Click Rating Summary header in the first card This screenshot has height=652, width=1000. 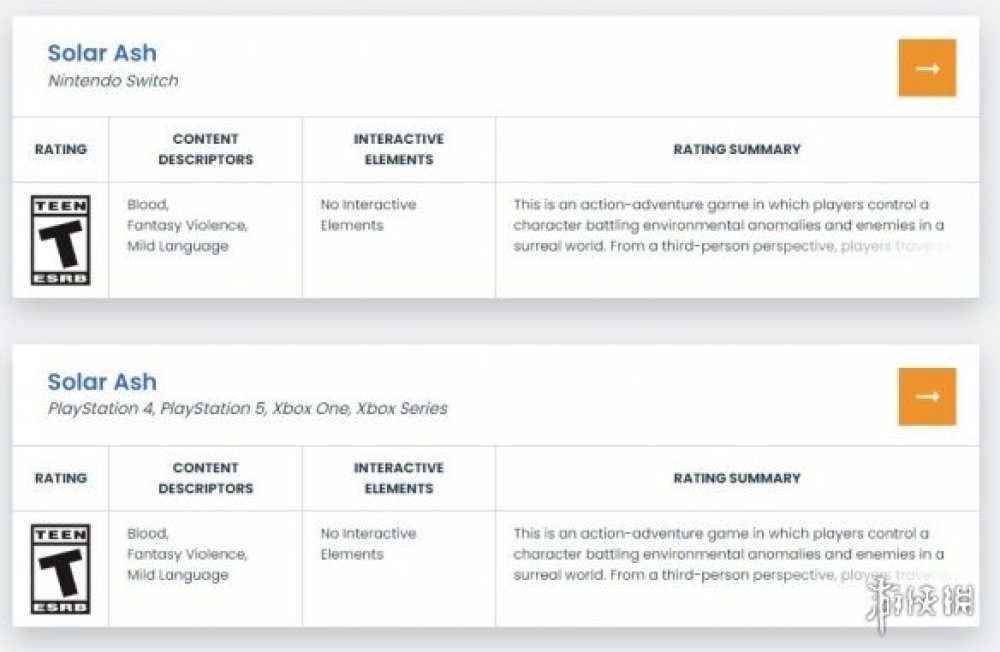coord(737,149)
